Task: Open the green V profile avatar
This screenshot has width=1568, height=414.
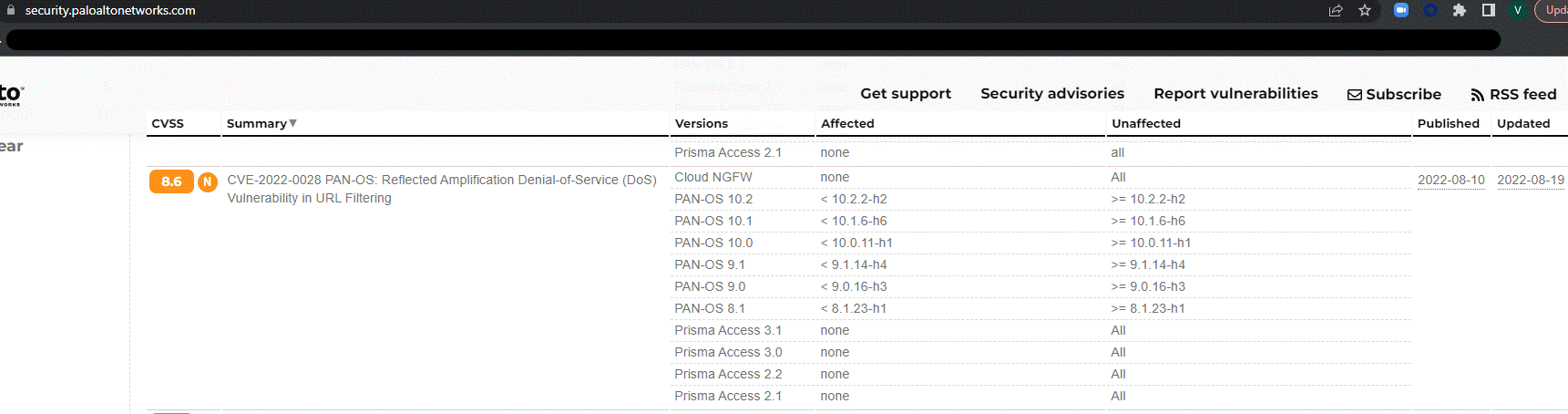Action: tap(1518, 10)
